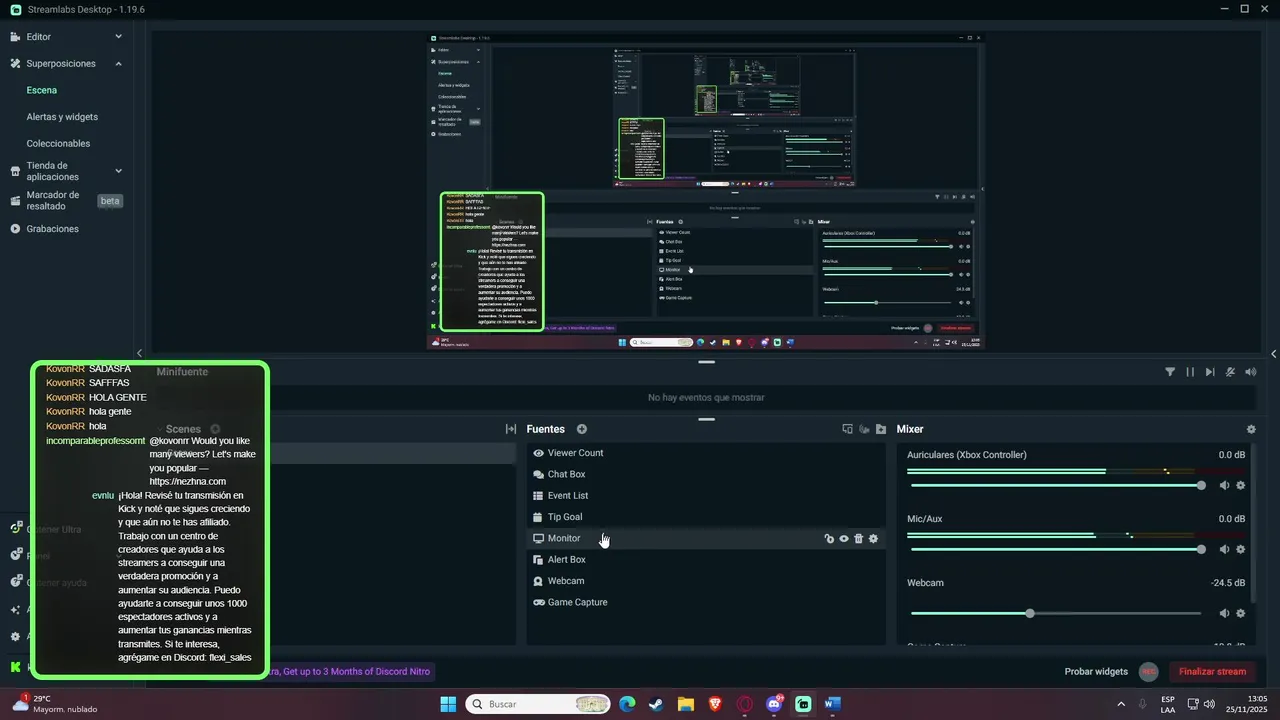Select the Game Capture source row
1280x720 pixels.
coord(706,602)
